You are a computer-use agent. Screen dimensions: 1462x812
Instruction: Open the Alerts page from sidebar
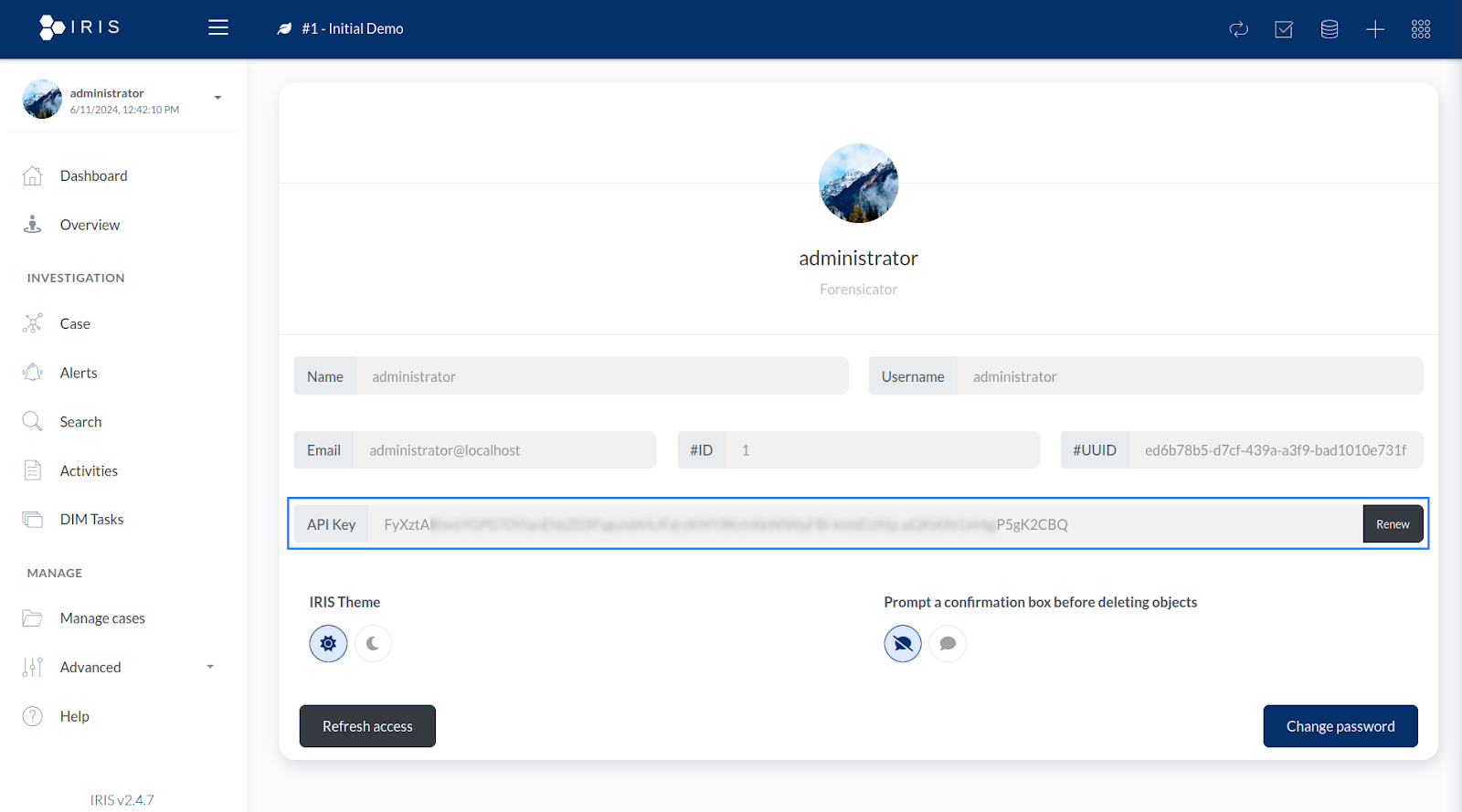coord(79,373)
